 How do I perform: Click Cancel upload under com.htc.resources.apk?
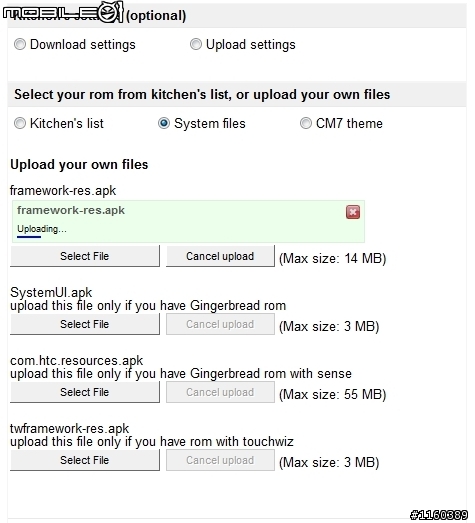[220, 392]
